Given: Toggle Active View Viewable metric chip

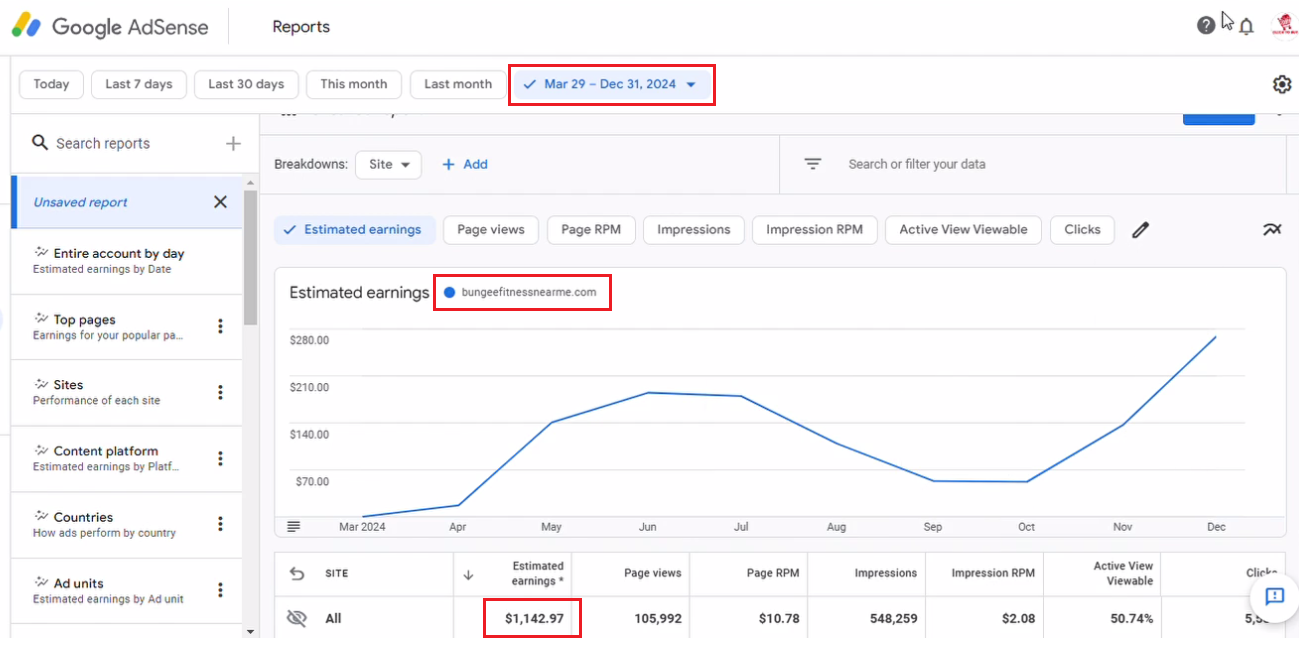Looking at the screenshot, I should (x=963, y=229).
